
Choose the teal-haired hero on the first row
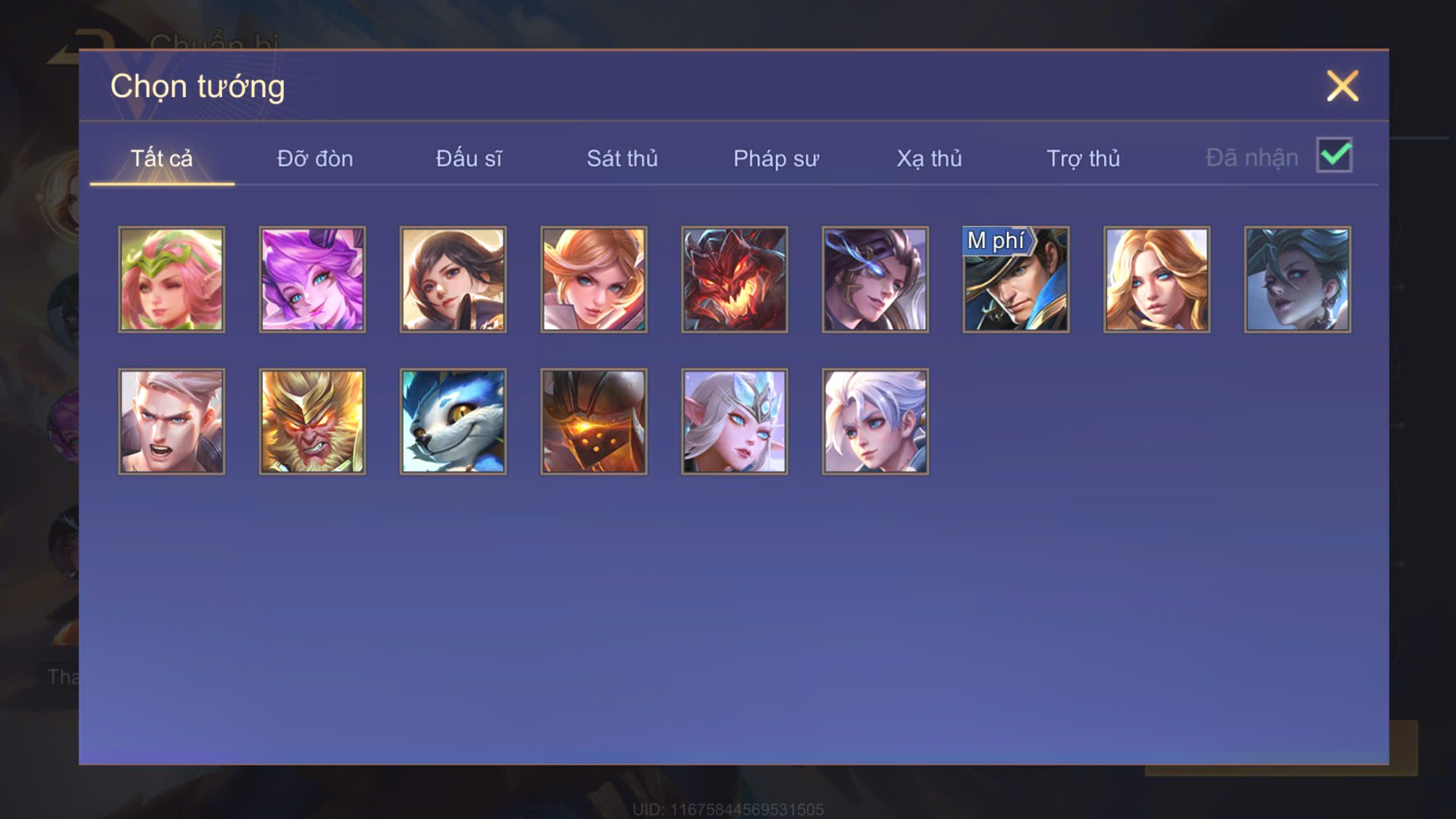[1298, 280]
